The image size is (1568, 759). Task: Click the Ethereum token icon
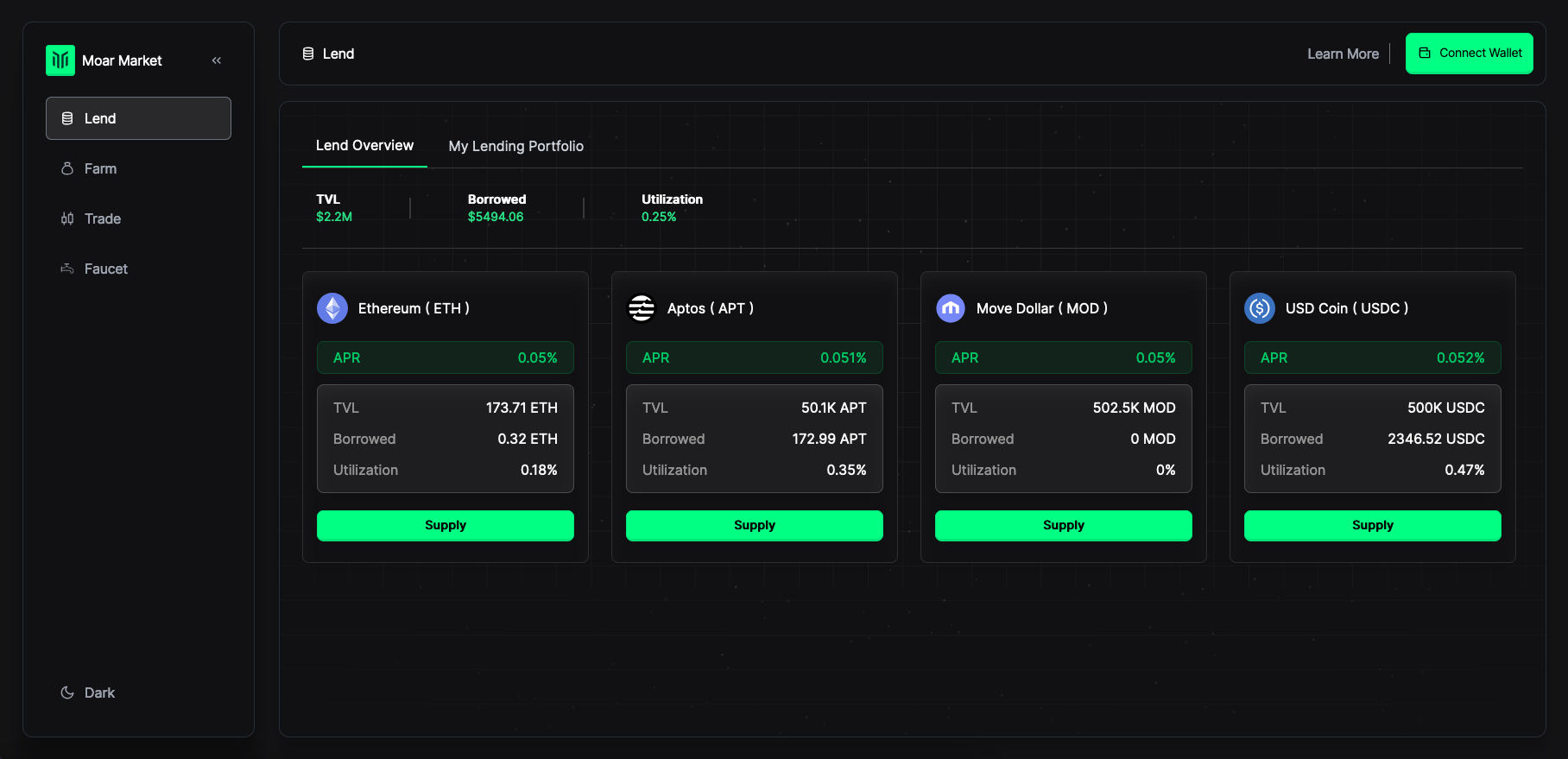332,308
